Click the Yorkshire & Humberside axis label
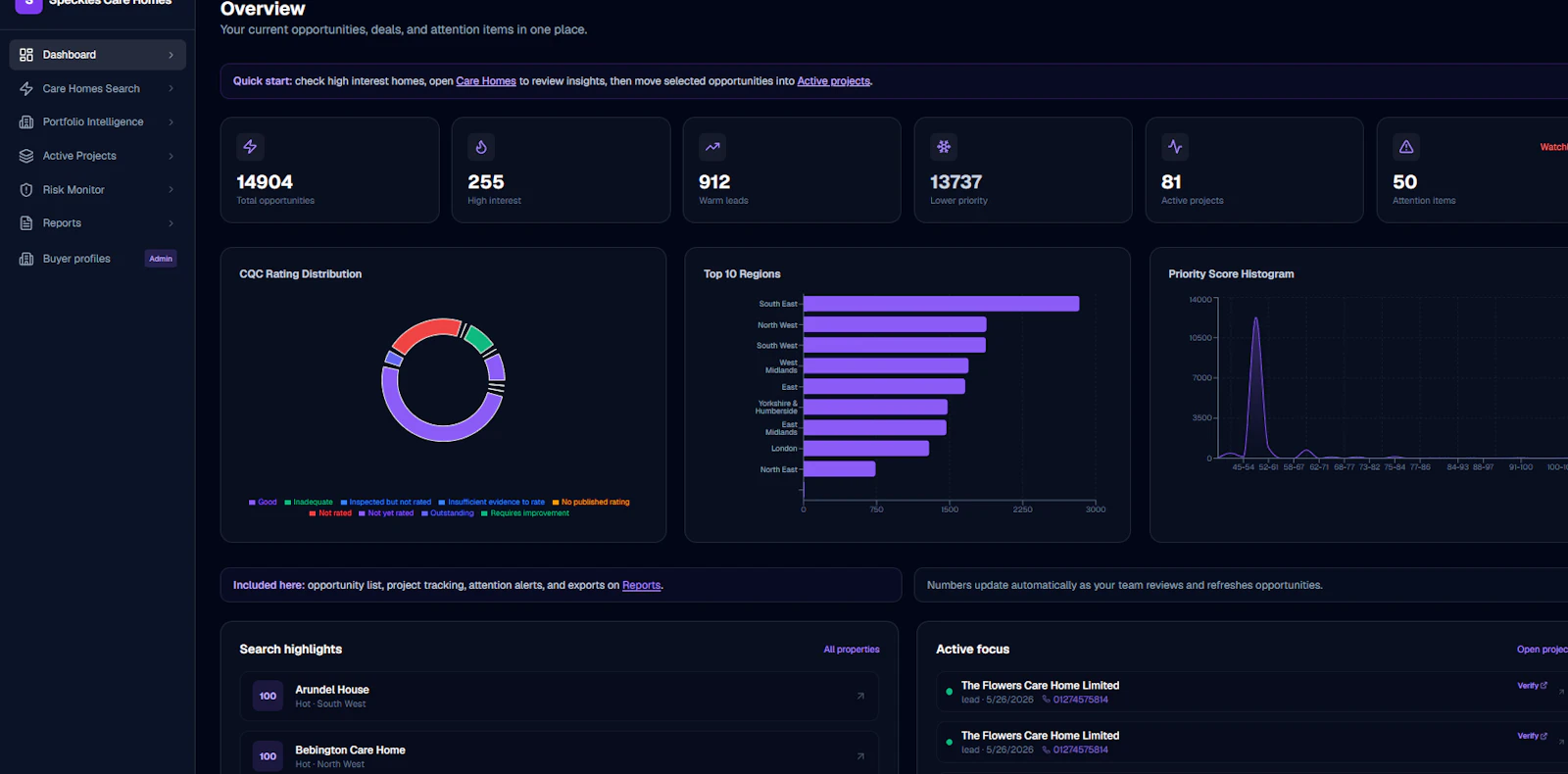 (x=777, y=407)
